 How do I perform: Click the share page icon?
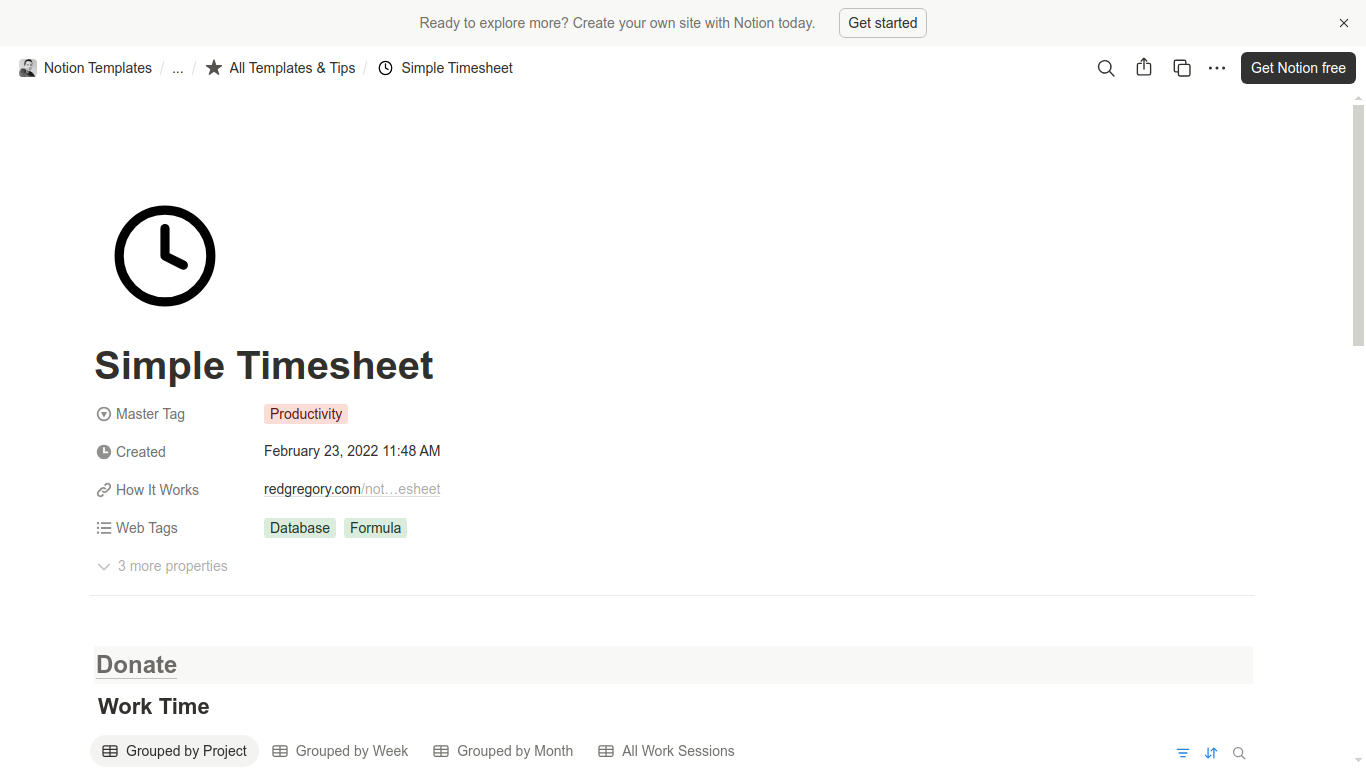[x=1144, y=68]
